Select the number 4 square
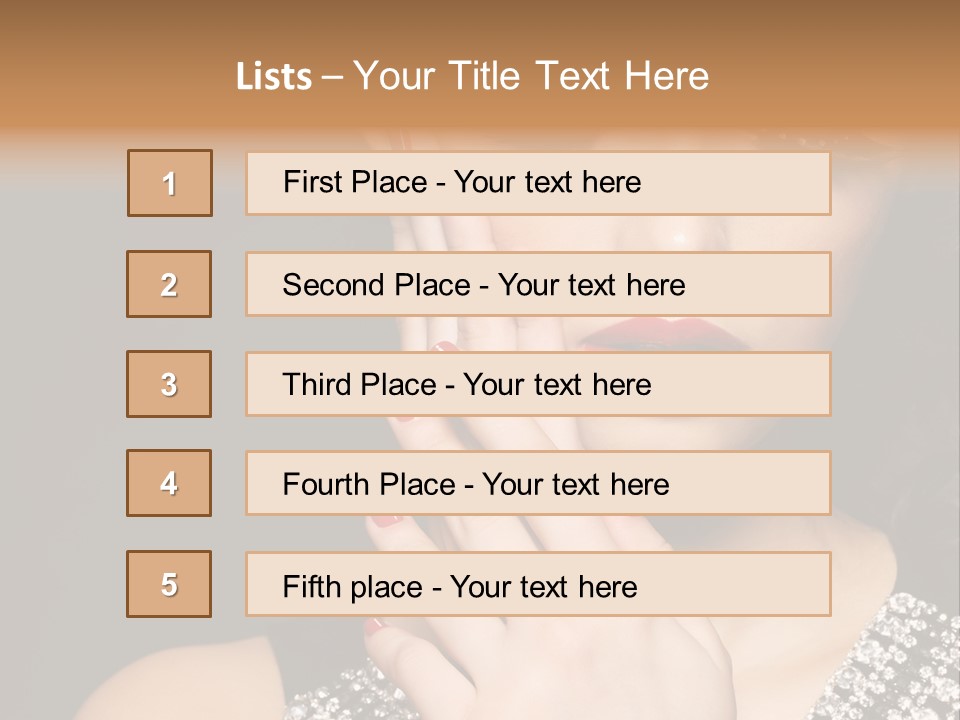This screenshot has height=720, width=960. (169, 483)
